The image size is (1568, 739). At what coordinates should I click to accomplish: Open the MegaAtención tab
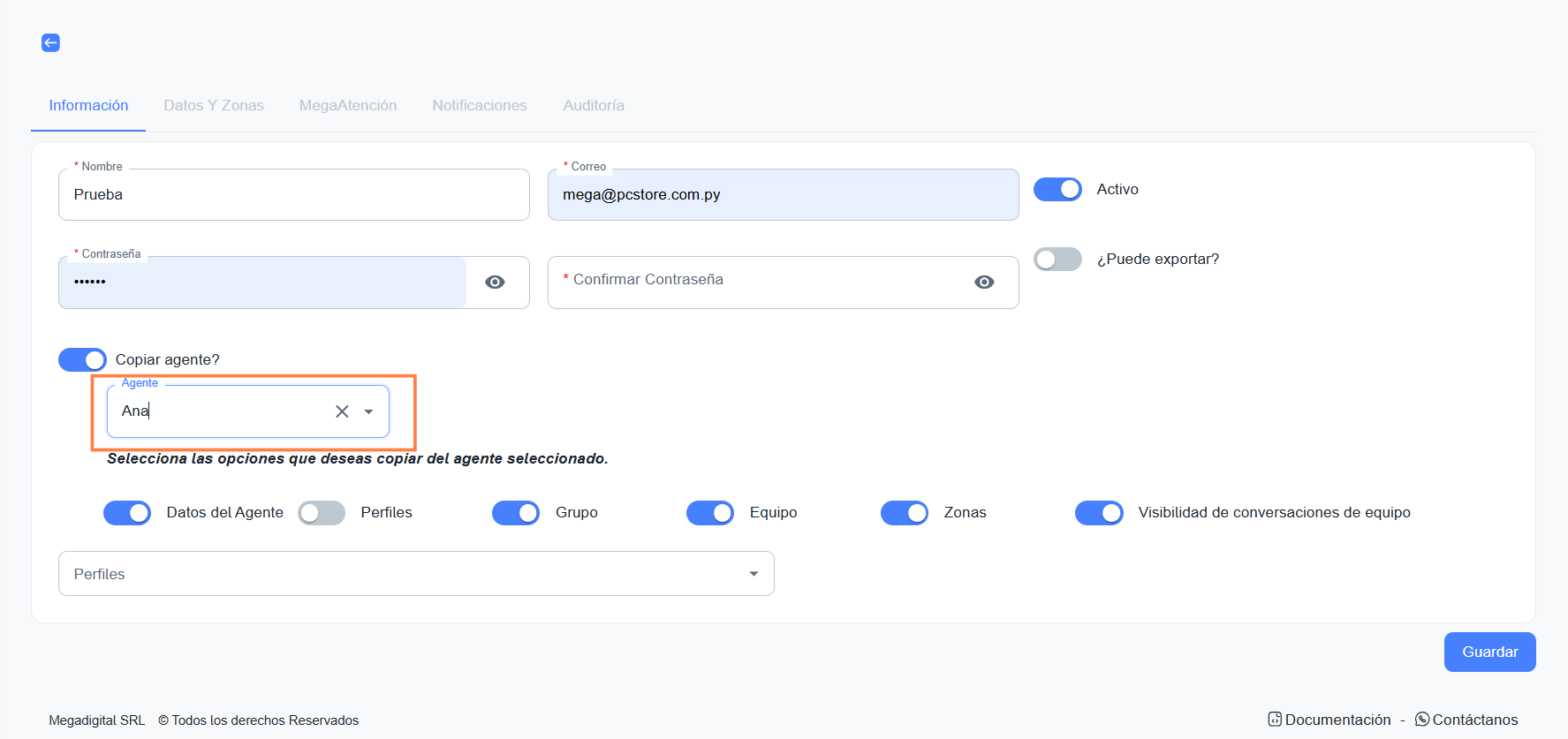(x=348, y=106)
